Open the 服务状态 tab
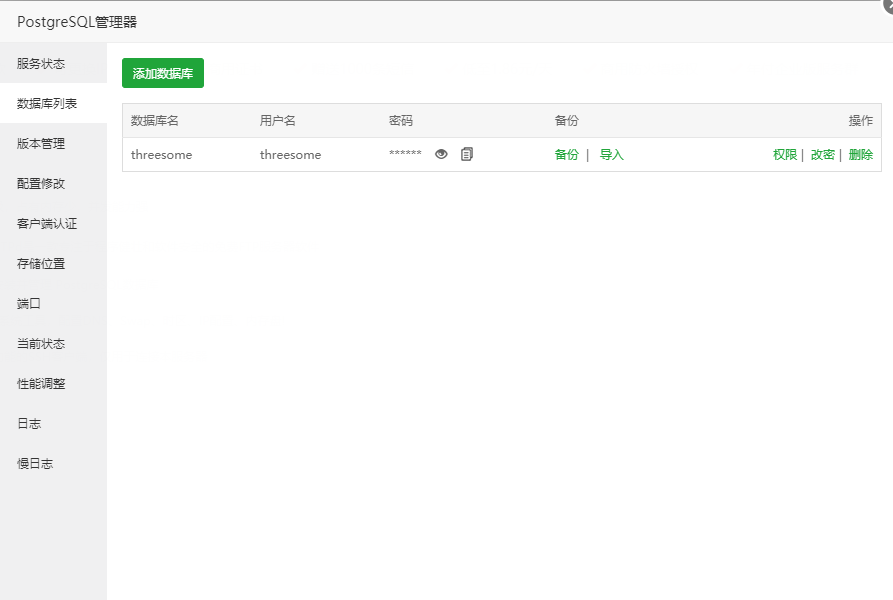The image size is (893, 600). (x=54, y=63)
